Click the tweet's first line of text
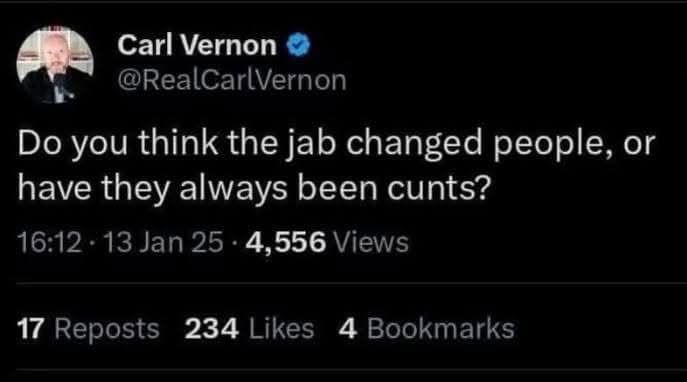Image resolution: width=687 pixels, height=382 pixels. (x=336, y=144)
